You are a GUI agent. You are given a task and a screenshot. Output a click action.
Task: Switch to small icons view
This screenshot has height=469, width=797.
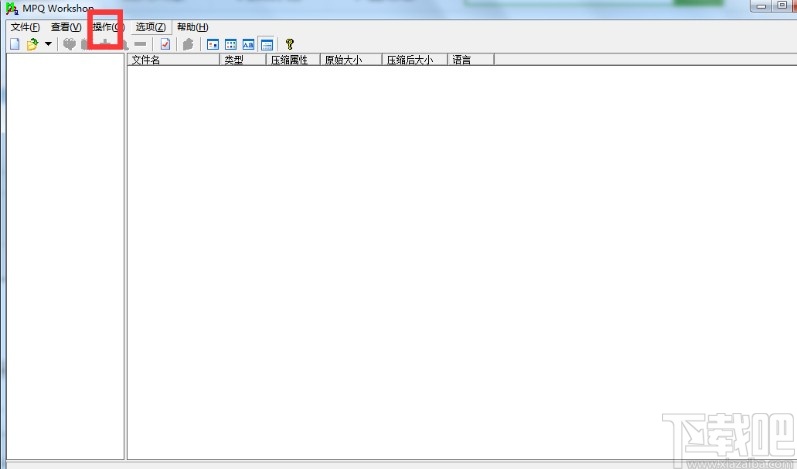tap(231, 45)
